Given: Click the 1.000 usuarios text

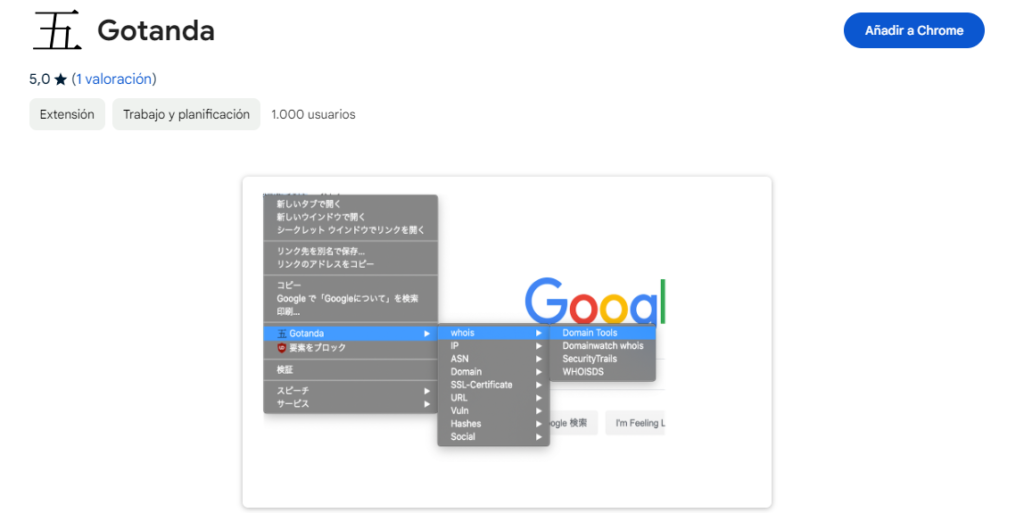Looking at the screenshot, I should coord(313,114).
